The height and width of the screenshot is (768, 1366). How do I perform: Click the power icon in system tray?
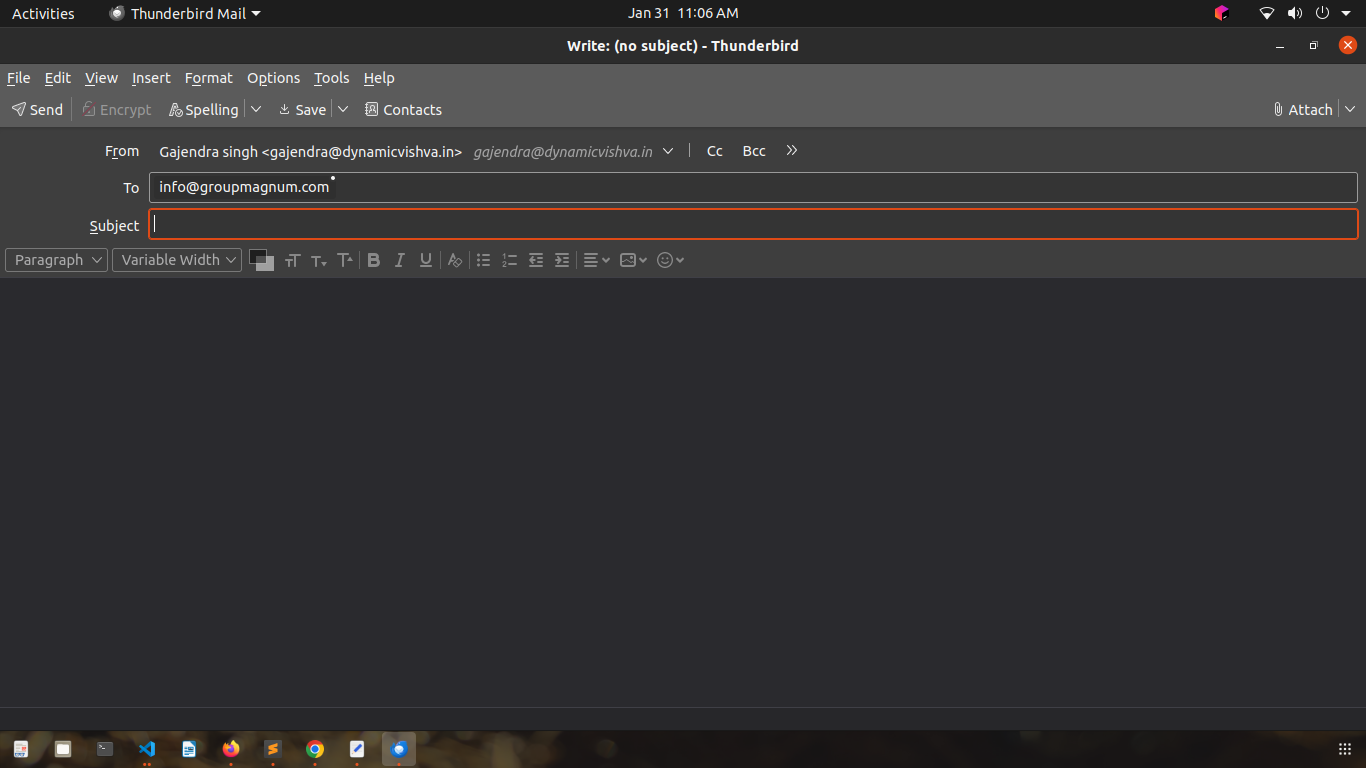click(1322, 14)
